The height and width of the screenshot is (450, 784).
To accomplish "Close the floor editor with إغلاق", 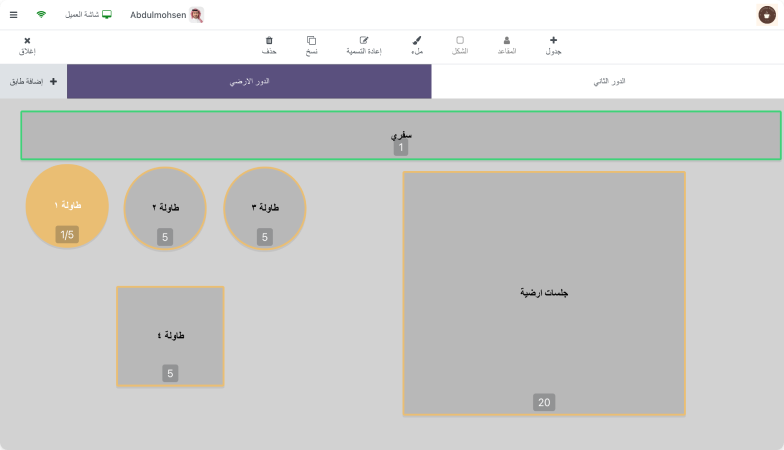I will tap(27, 45).
